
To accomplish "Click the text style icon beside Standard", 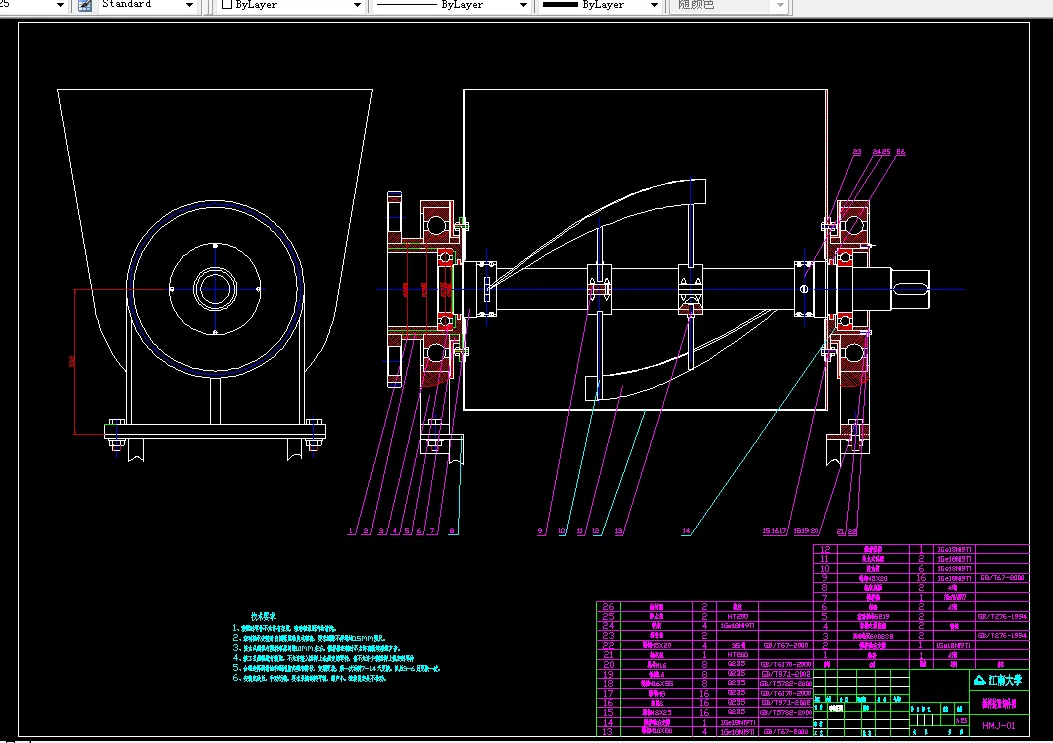I will point(84,5).
